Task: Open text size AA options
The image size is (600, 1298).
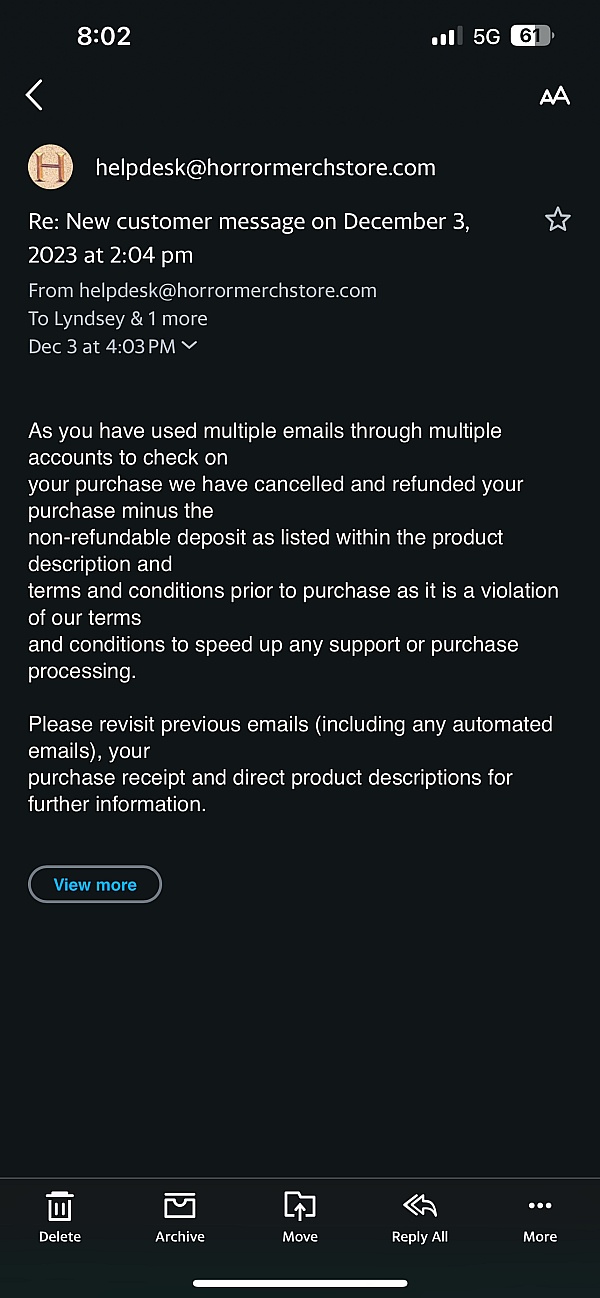Action: tap(554, 96)
